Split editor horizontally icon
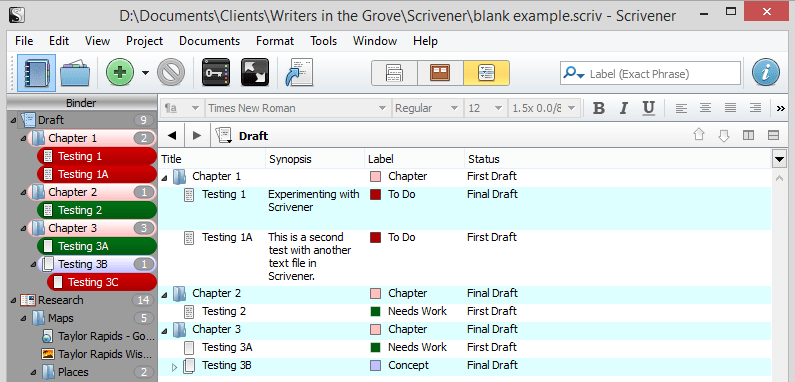795x382 pixels. click(x=774, y=135)
